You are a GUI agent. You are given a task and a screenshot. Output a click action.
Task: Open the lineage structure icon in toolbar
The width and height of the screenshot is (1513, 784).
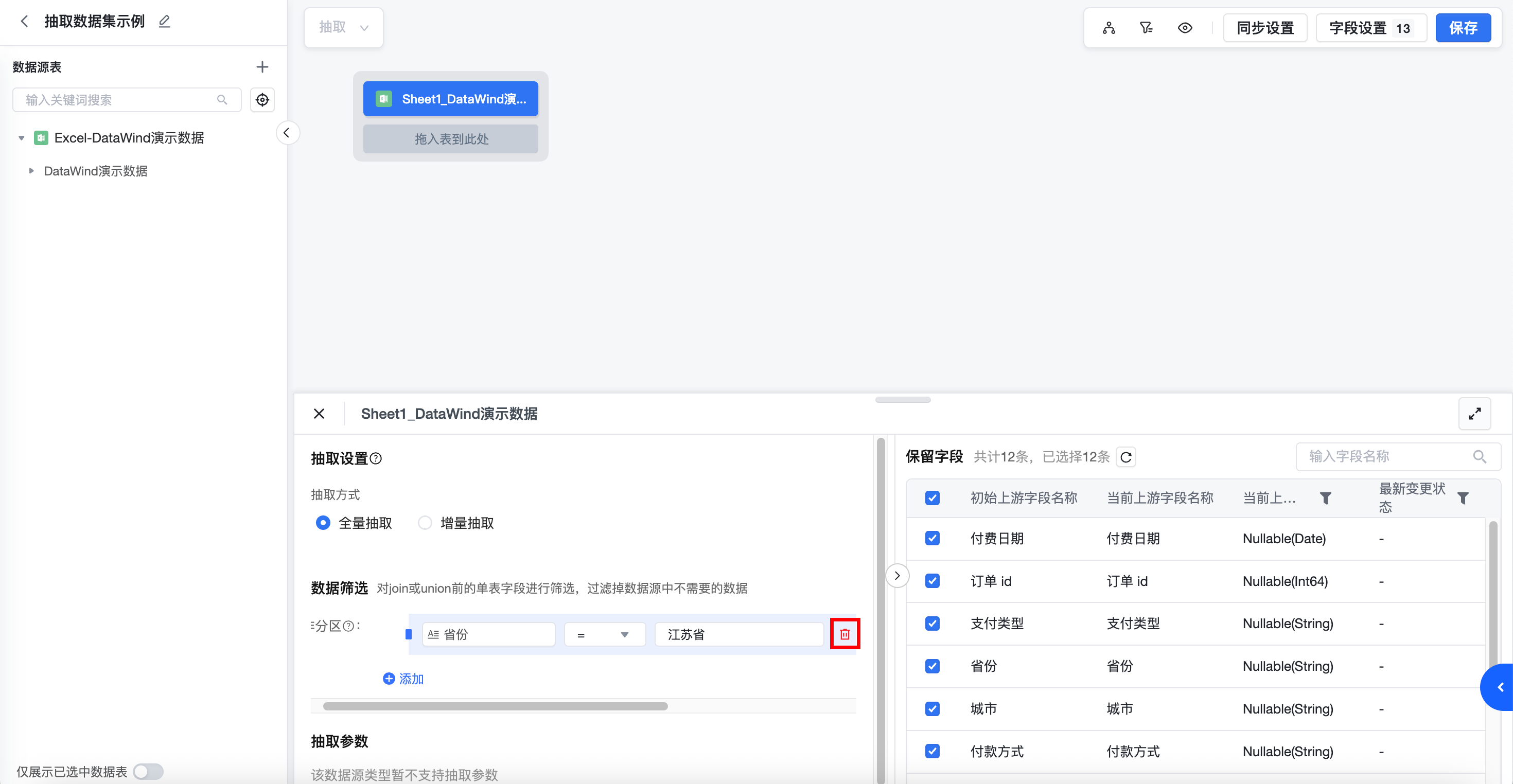pos(1109,28)
